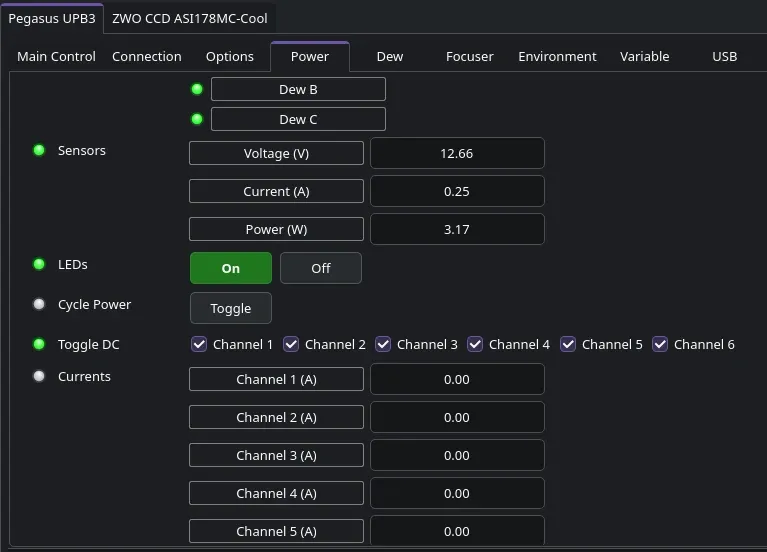Click the Dew B field

(x=298, y=90)
